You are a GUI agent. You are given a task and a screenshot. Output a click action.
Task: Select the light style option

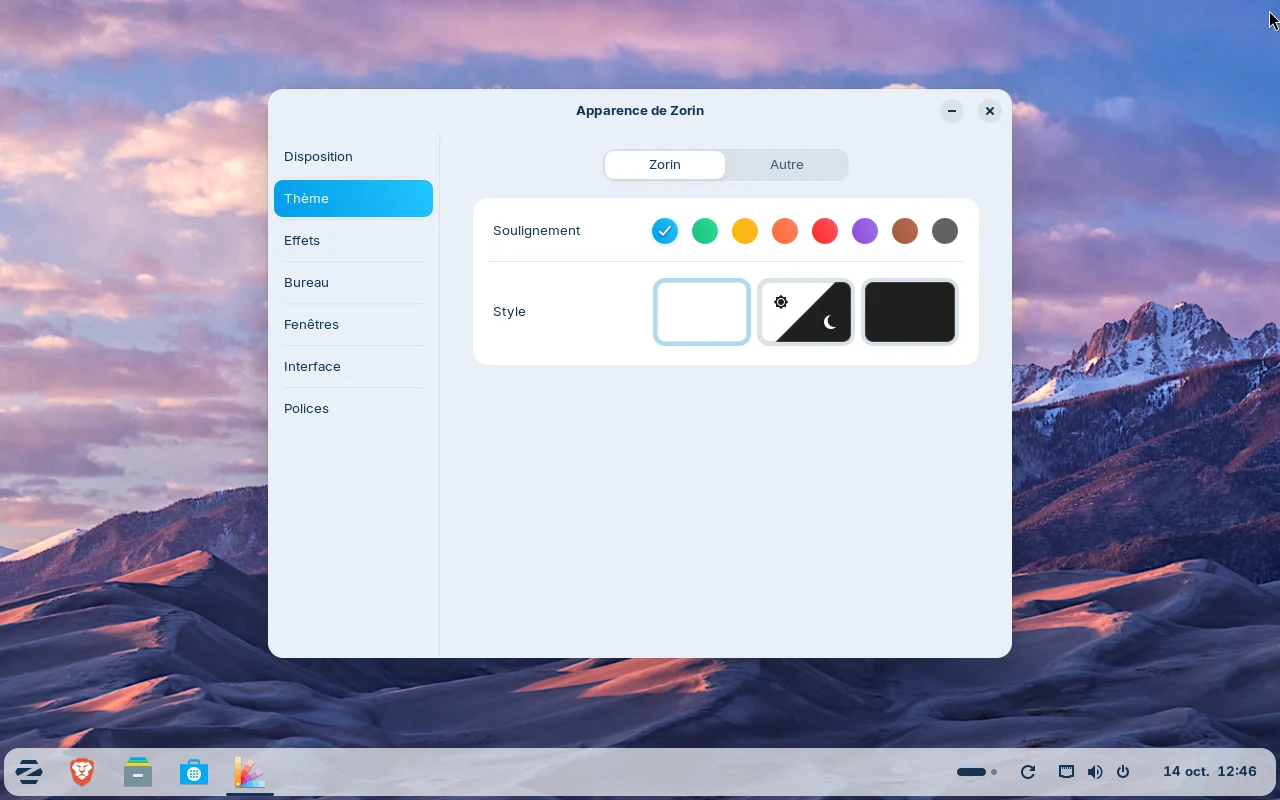coord(702,312)
